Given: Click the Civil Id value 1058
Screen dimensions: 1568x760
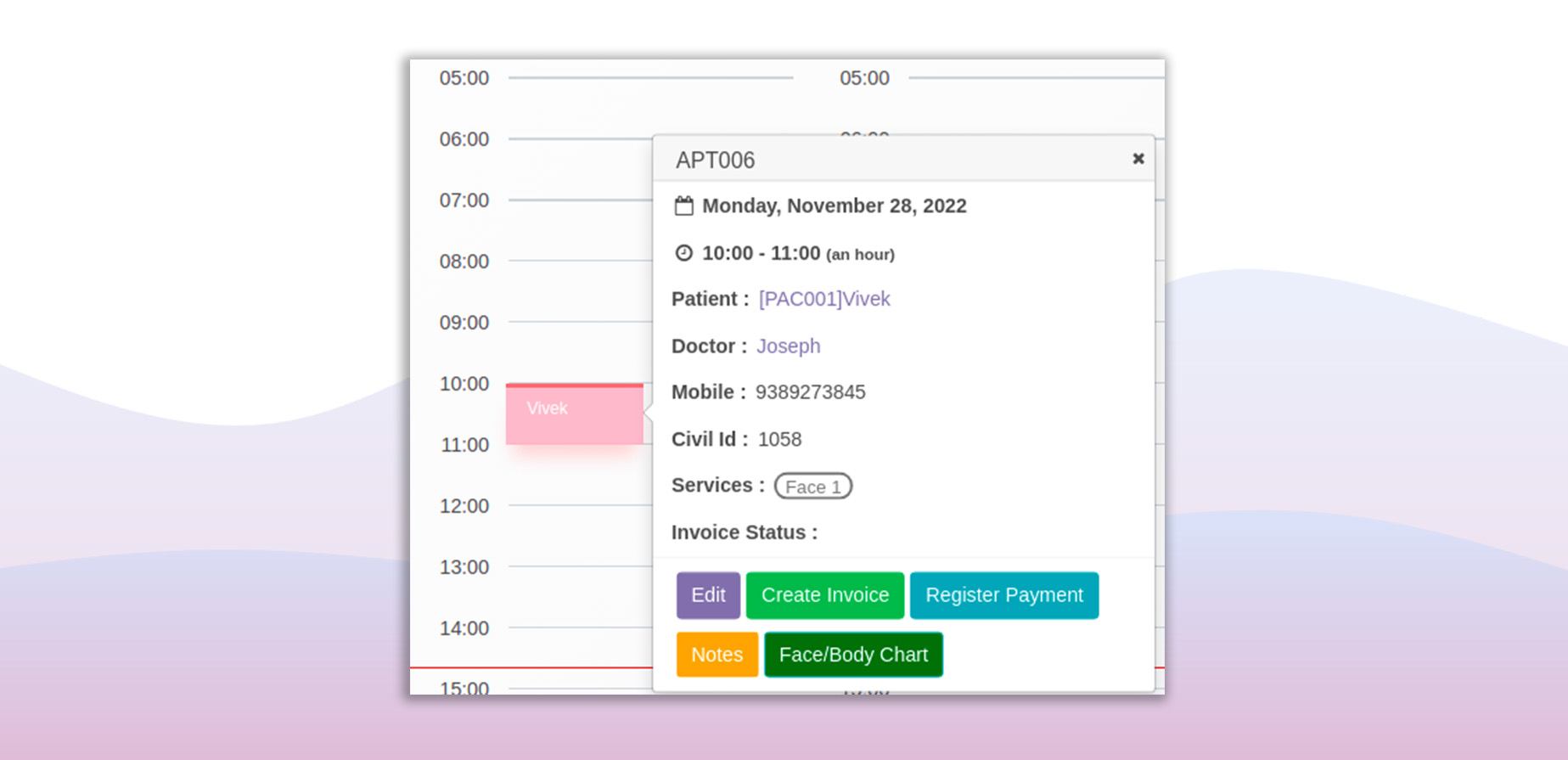Looking at the screenshot, I should [779, 440].
